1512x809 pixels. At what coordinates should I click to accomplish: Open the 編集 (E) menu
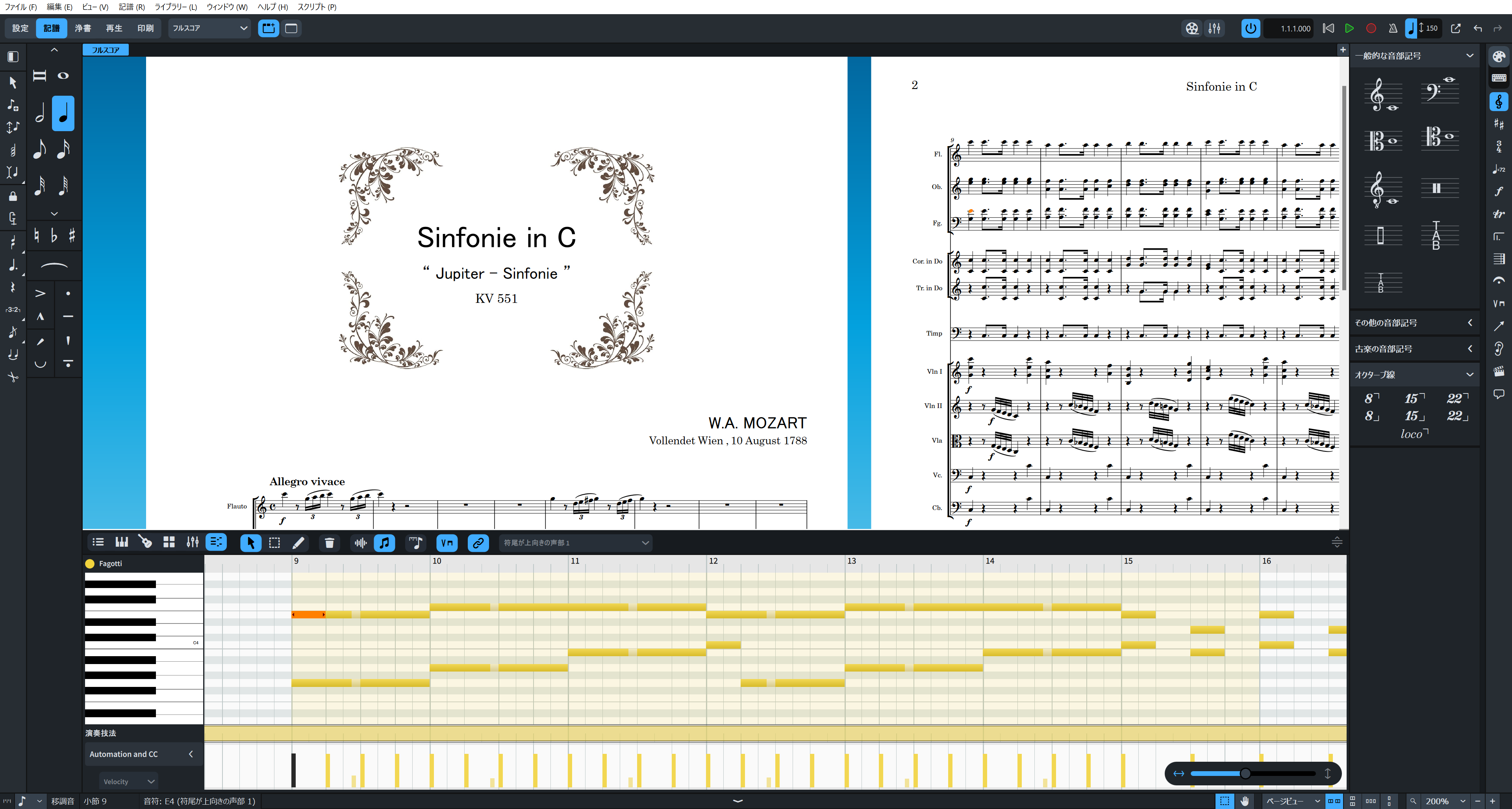click(59, 6)
